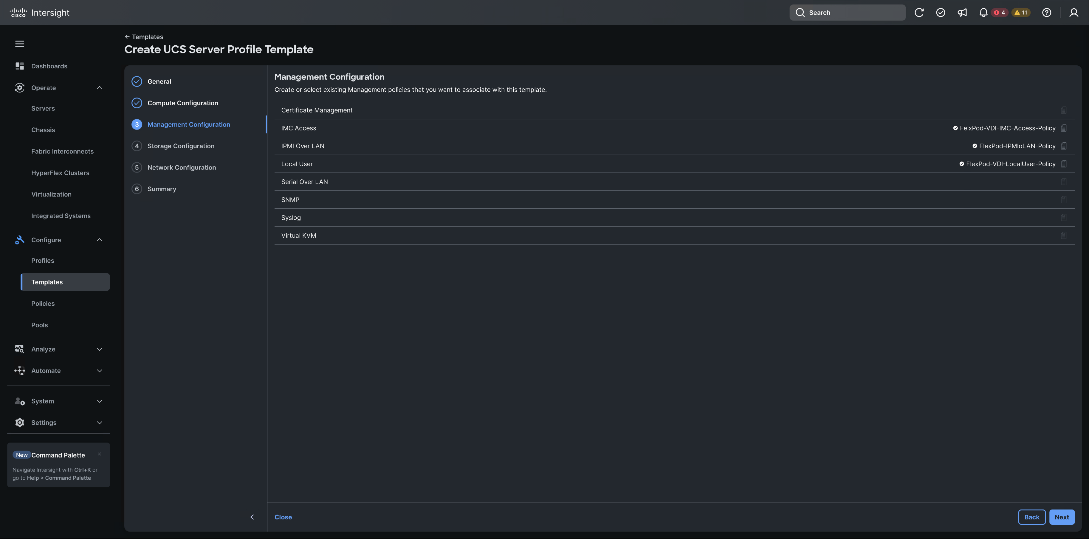
Task: Click the Virtual KVM row label
Action: [x=299, y=236]
